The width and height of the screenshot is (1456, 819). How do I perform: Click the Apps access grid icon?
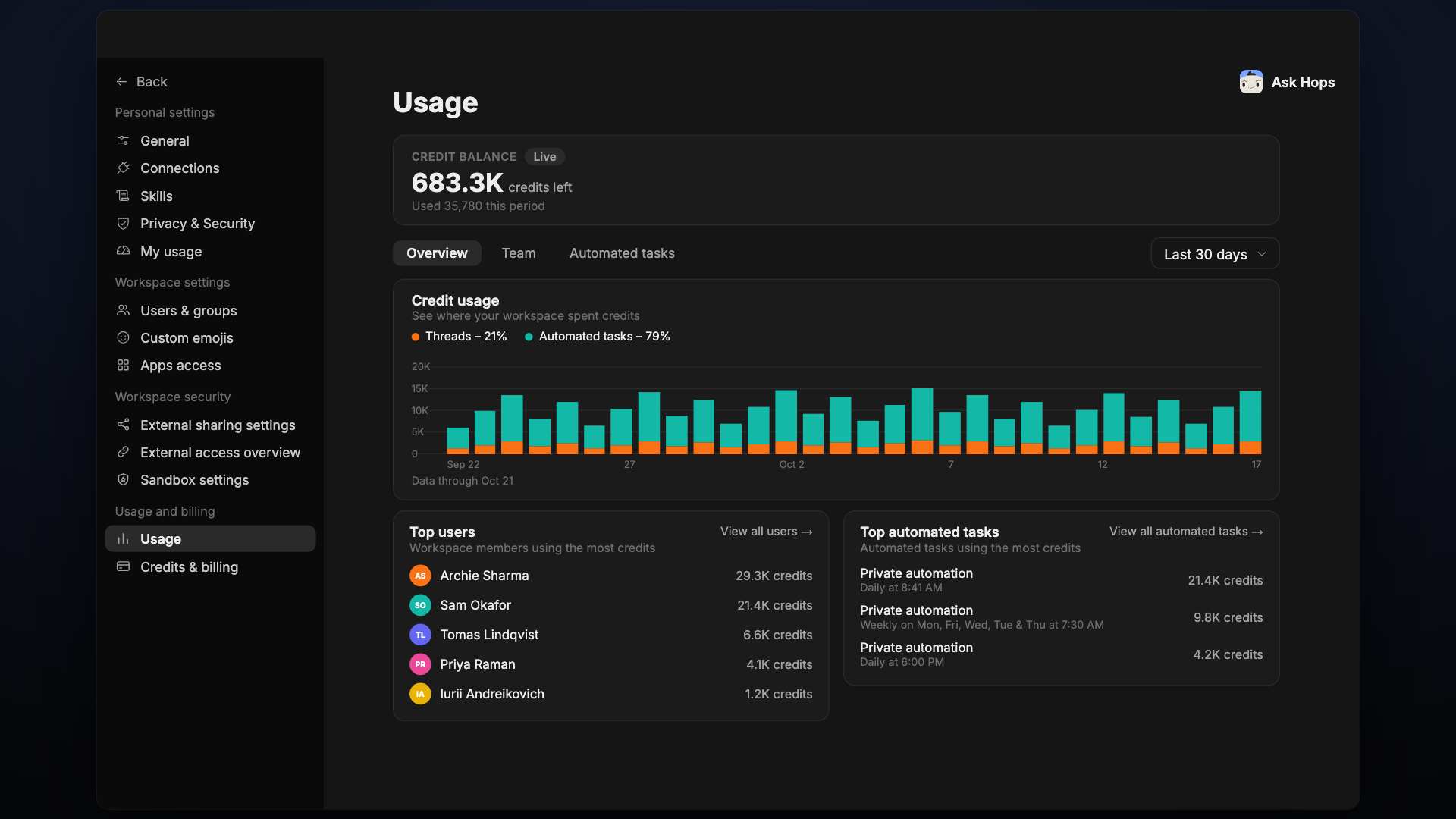pos(123,365)
